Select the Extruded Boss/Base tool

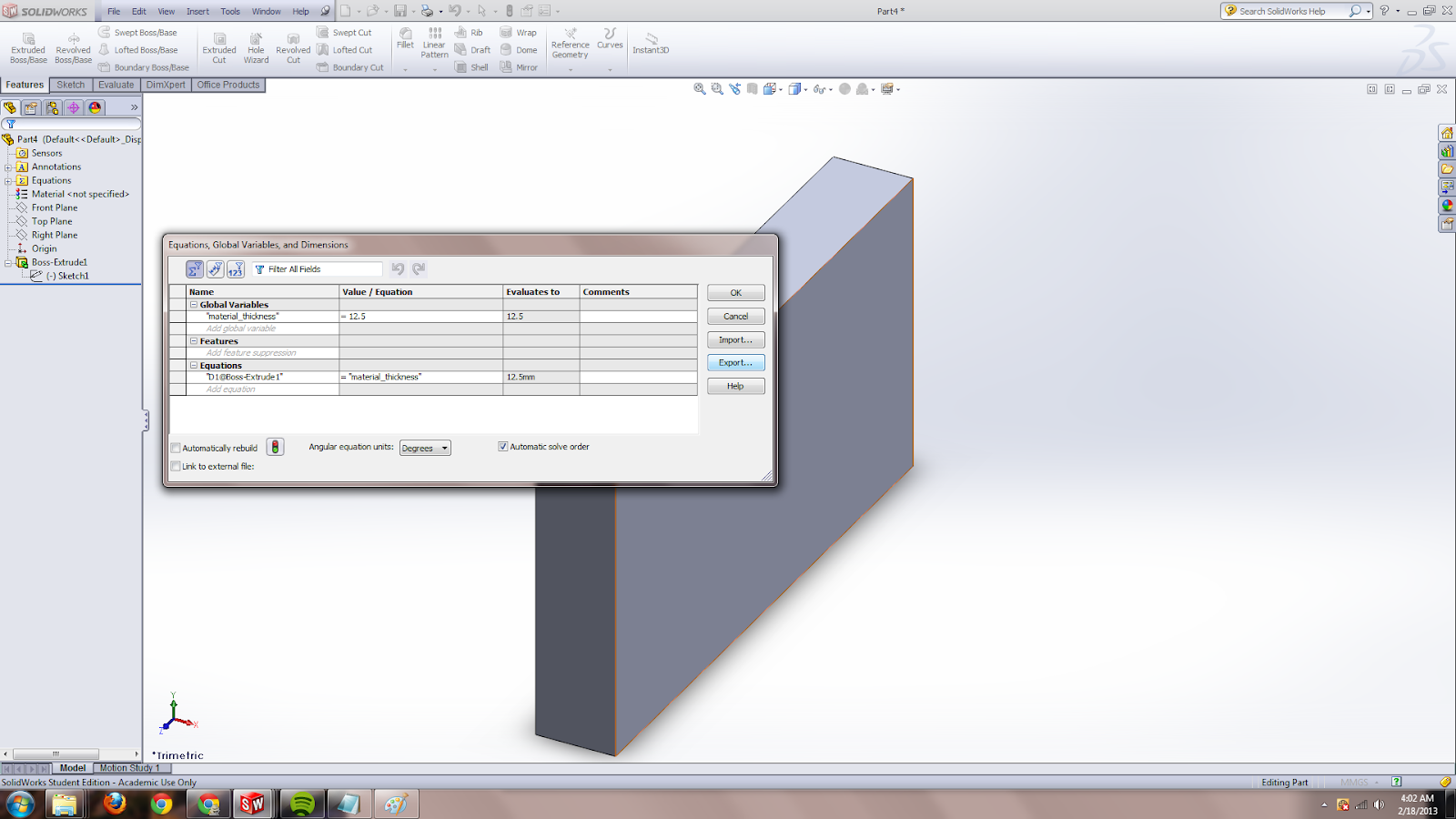click(x=28, y=47)
